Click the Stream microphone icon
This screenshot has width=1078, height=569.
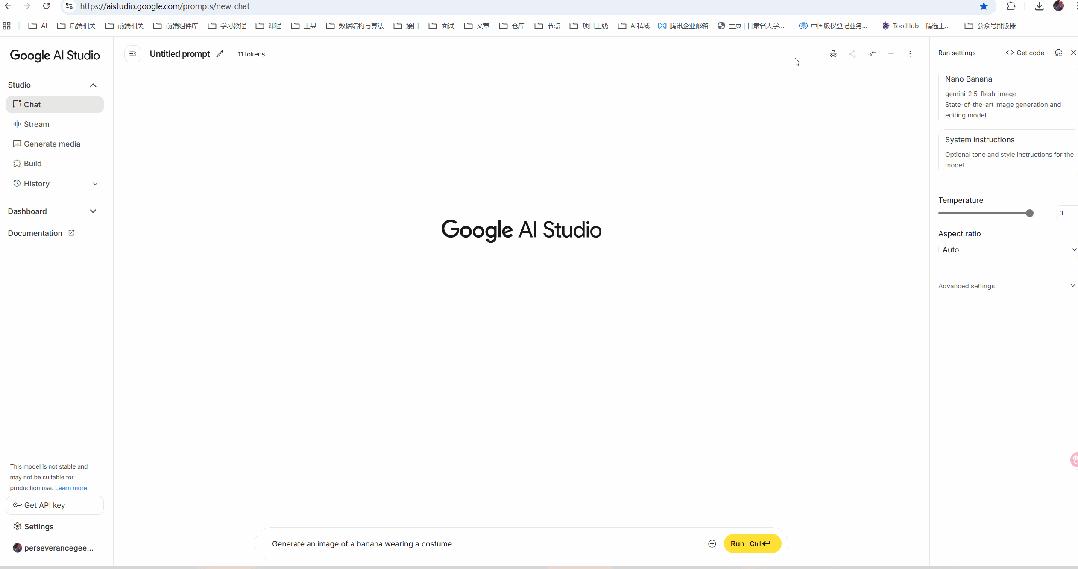point(17,124)
